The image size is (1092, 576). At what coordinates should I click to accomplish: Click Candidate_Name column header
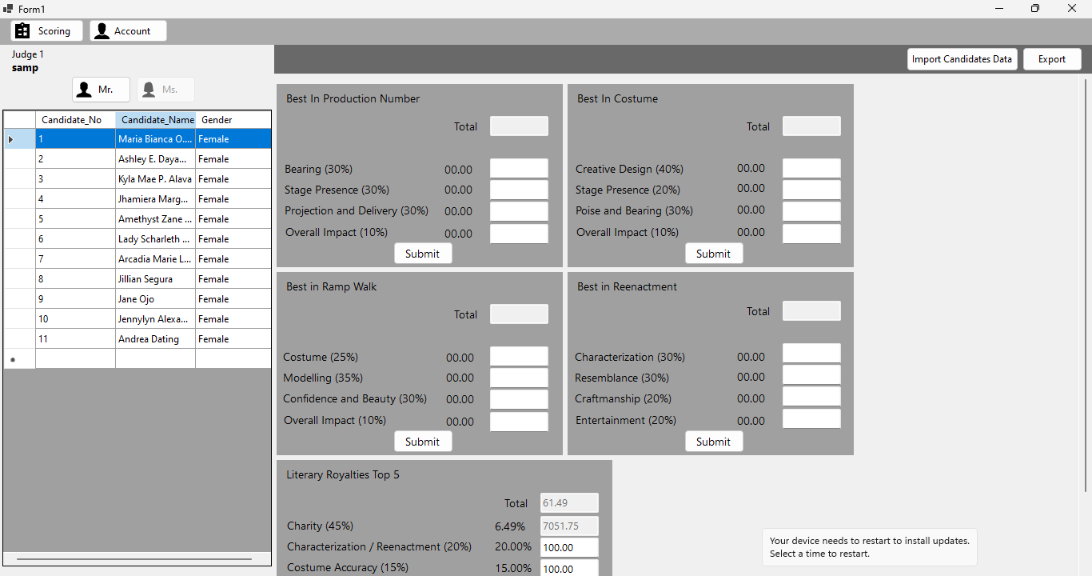(x=156, y=120)
